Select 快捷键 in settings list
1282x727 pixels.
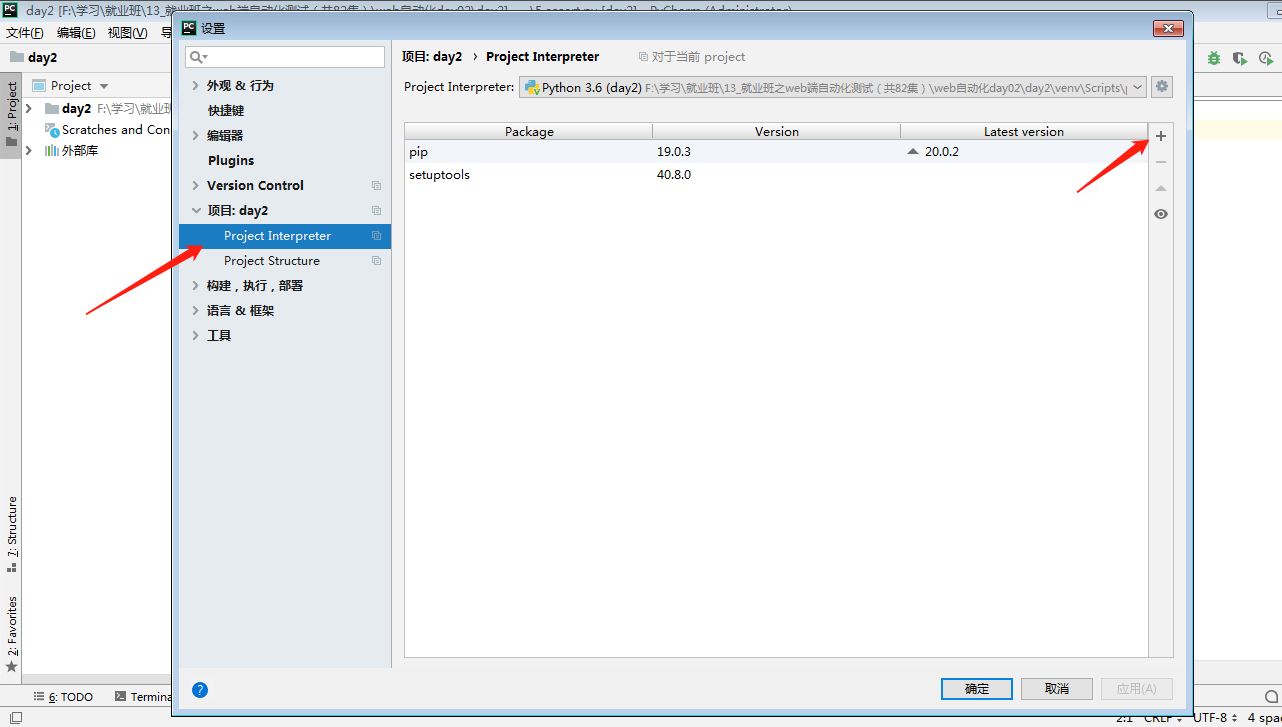pos(226,111)
